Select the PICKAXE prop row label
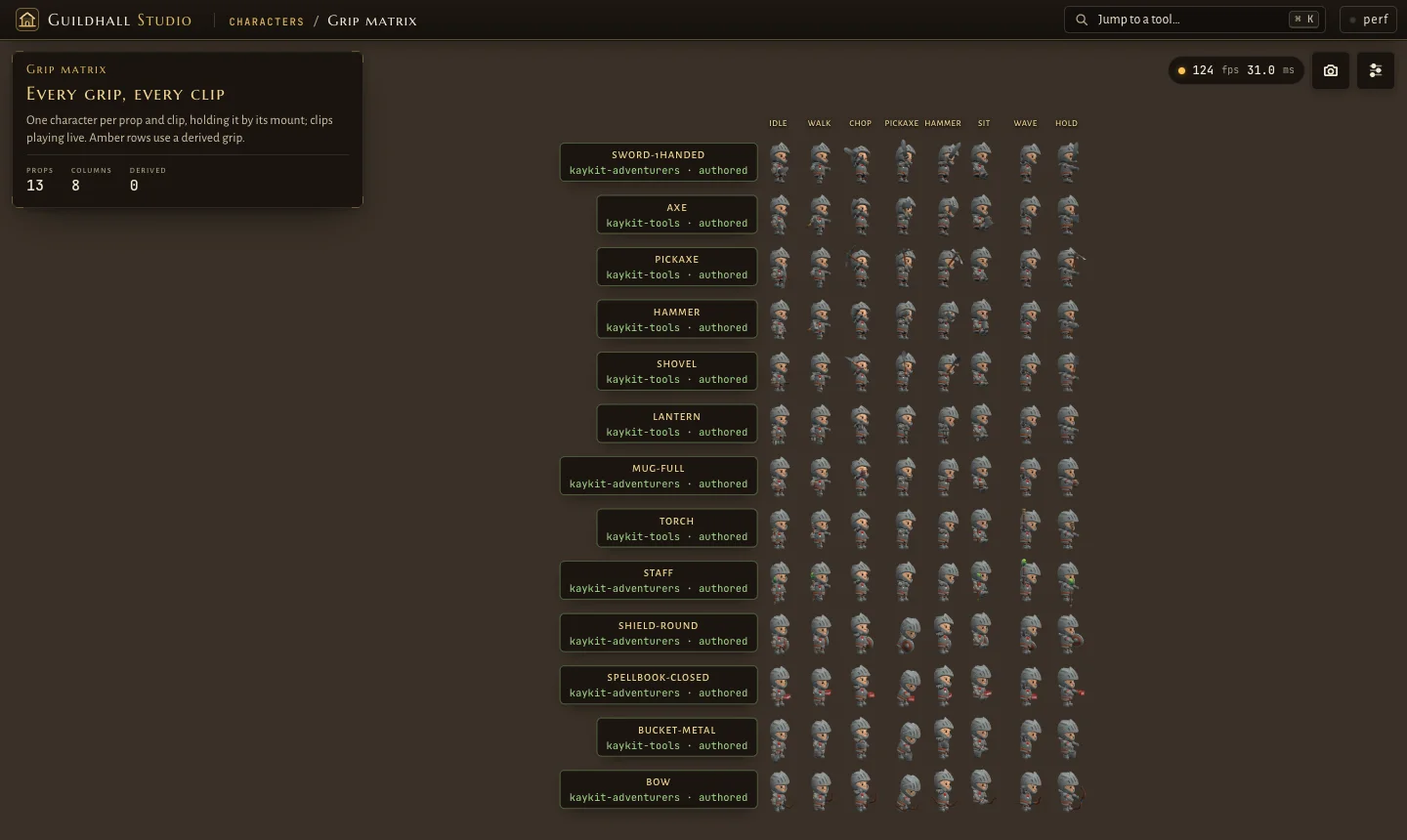This screenshot has width=1407, height=840. [677, 267]
